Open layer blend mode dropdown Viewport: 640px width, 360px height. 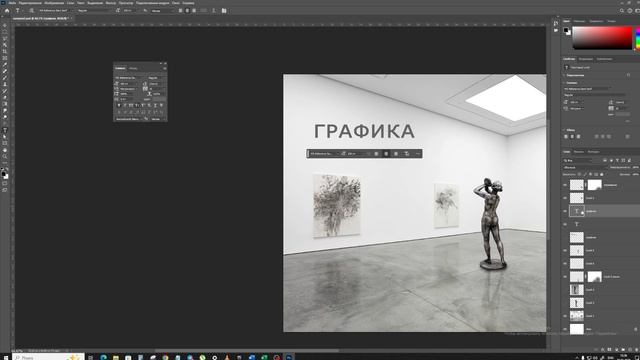584,167
